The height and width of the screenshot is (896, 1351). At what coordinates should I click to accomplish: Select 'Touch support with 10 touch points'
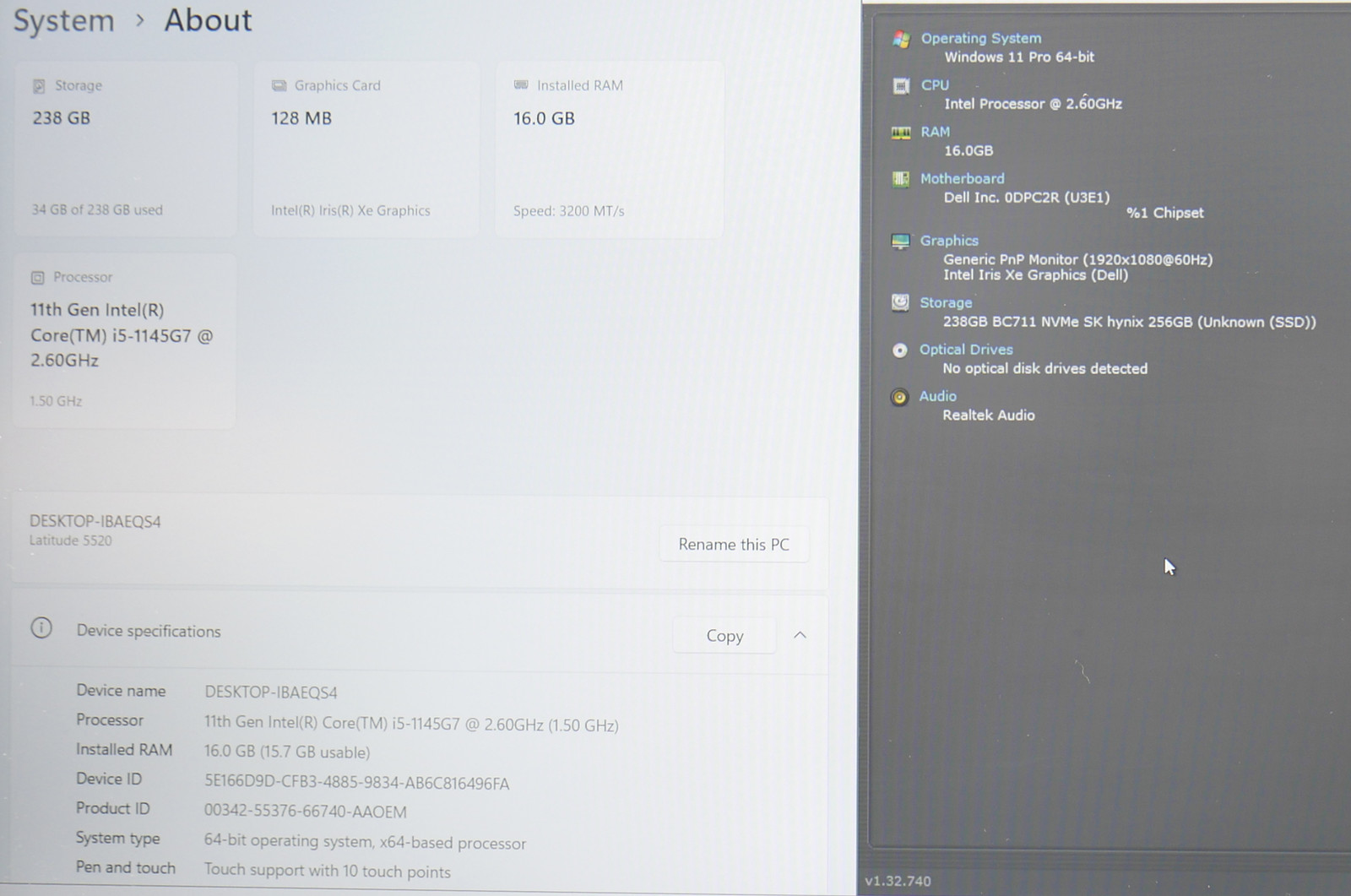pos(327,871)
